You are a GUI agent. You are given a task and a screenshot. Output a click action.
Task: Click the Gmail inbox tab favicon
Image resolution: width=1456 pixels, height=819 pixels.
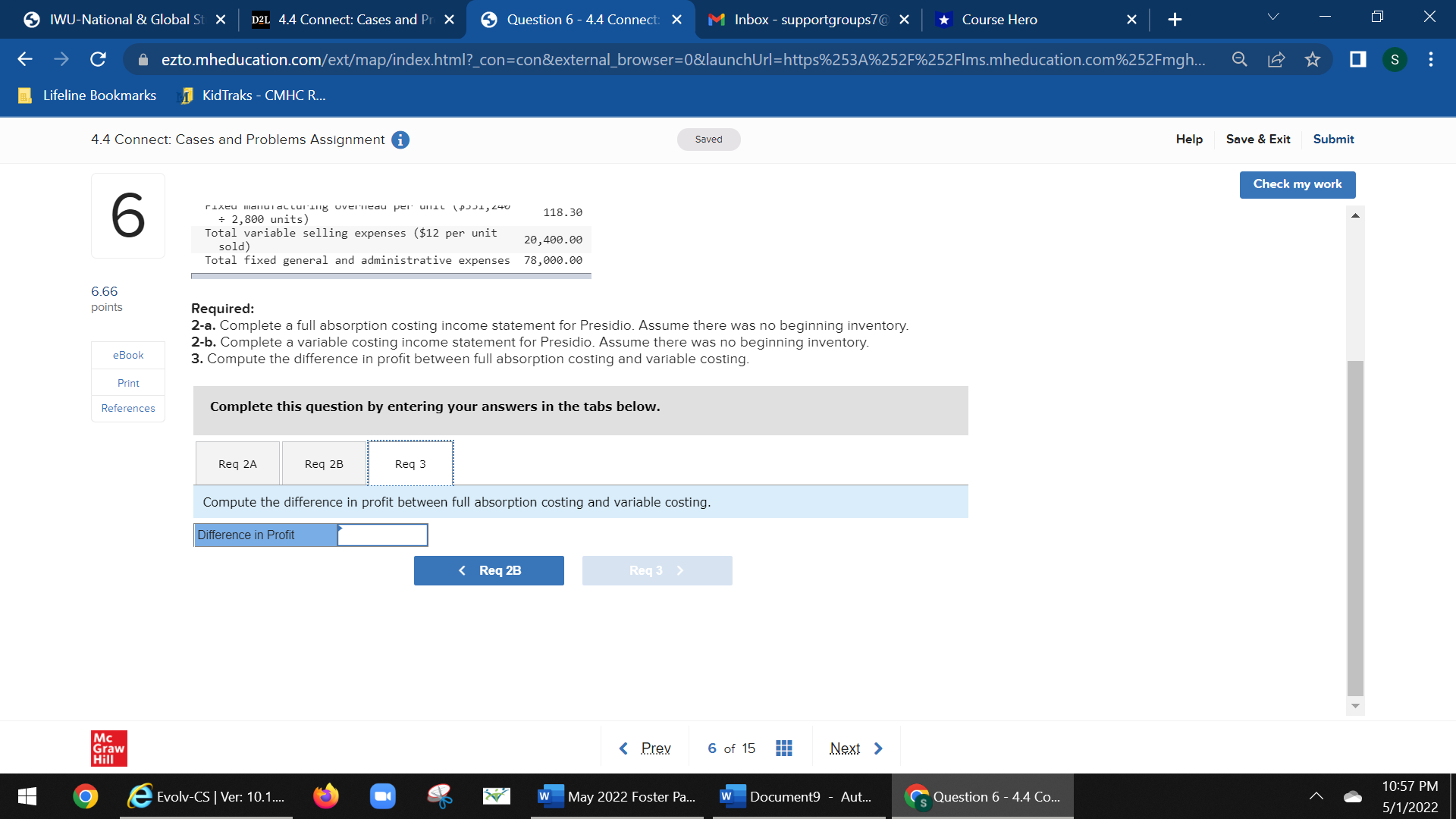point(718,19)
